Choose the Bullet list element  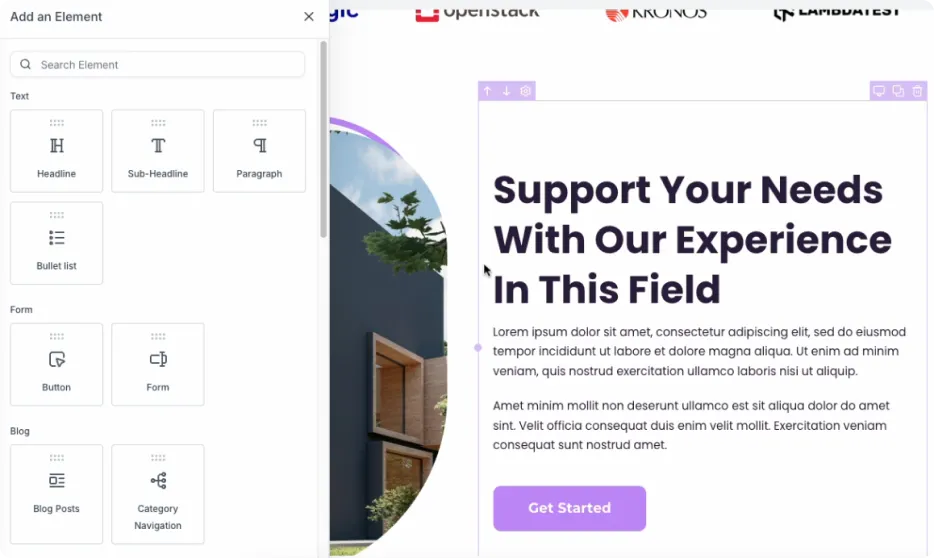[57, 243]
